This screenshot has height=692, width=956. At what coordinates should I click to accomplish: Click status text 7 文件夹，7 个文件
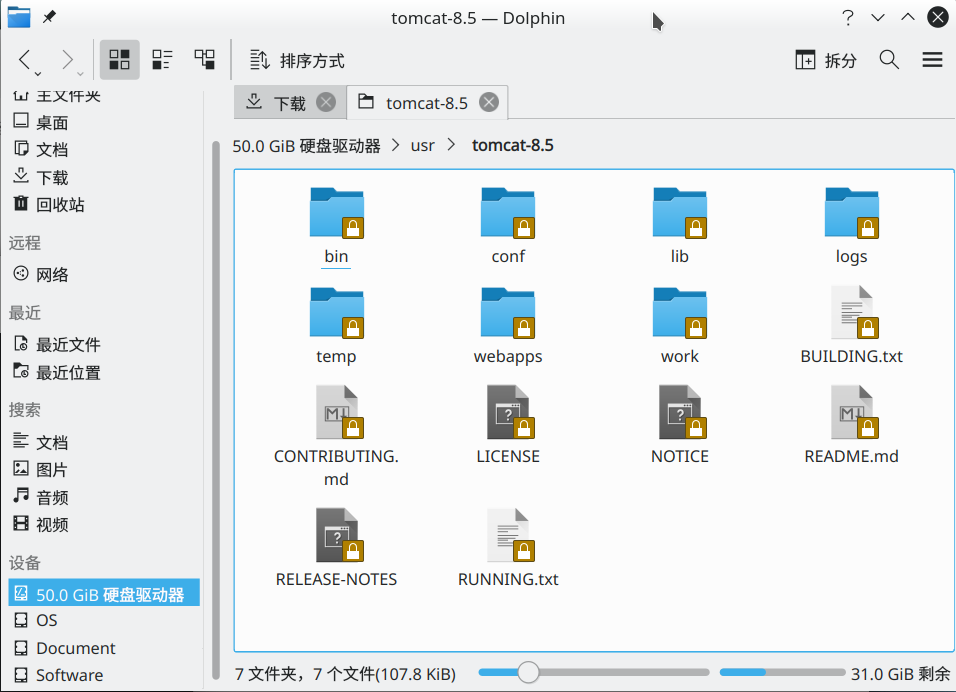(x=345, y=674)
